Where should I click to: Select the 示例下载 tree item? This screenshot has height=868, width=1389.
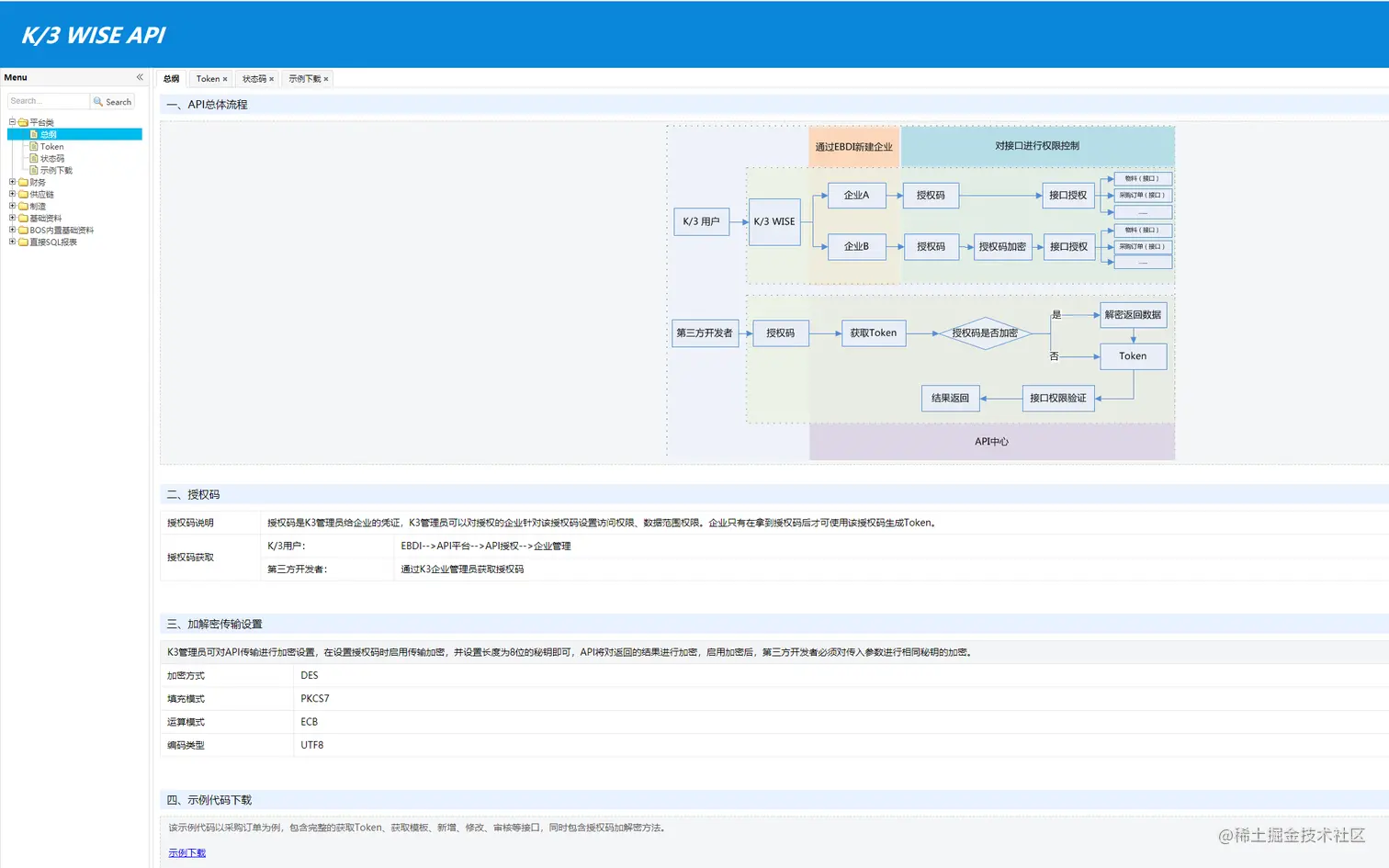[x=56, y=170]
